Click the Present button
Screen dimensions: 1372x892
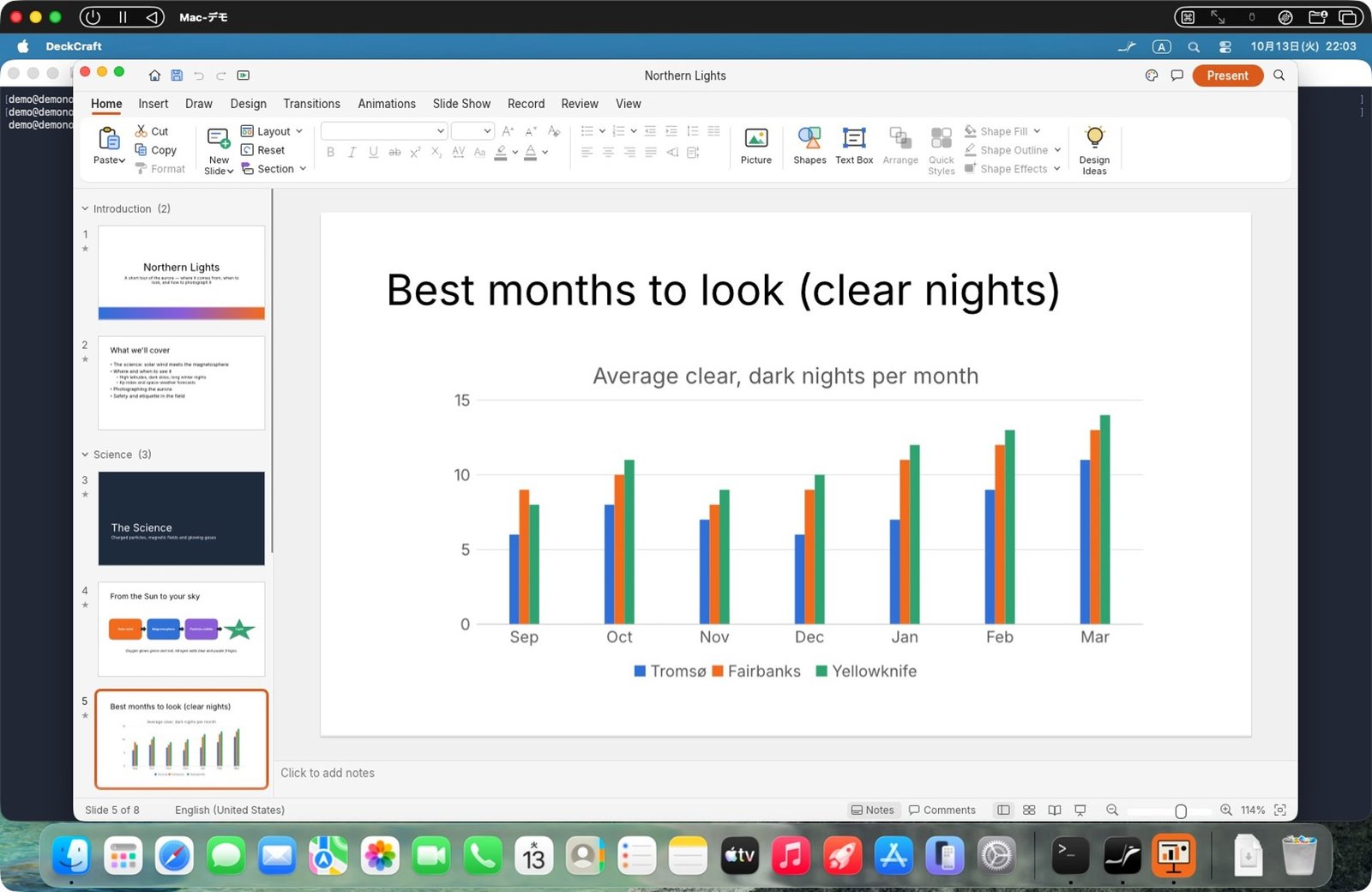(1227, 75)
